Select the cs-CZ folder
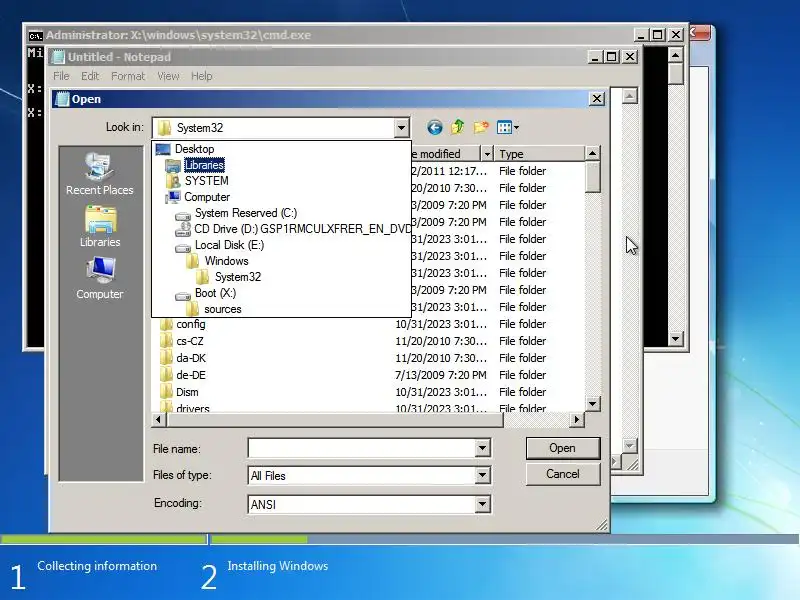The width and height of the screenshot is (800, 600). pyautogui.click(x=190, y=341)
